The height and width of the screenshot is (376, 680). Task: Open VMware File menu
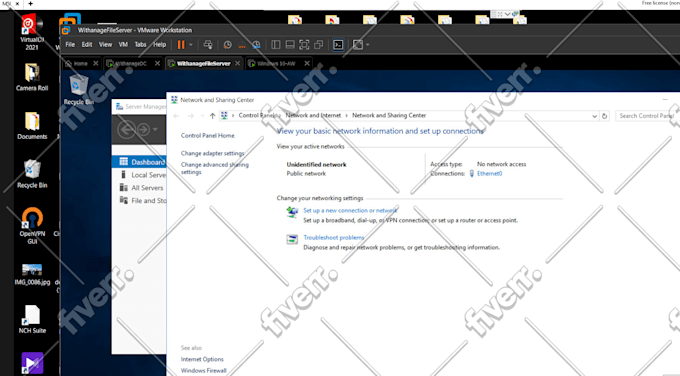click(x=70, y=45)
